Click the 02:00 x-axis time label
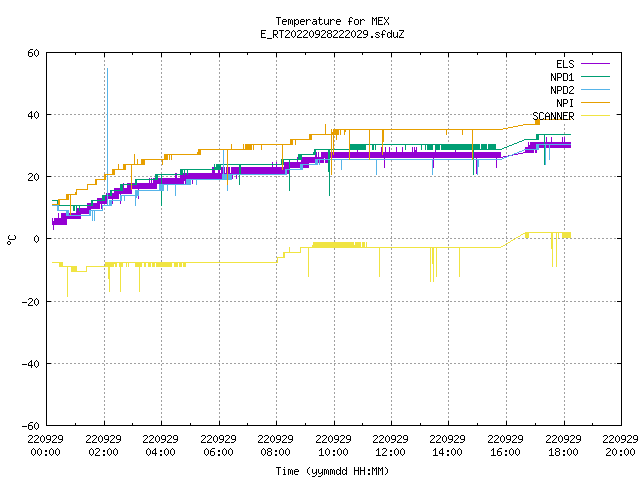 point(103,452)
